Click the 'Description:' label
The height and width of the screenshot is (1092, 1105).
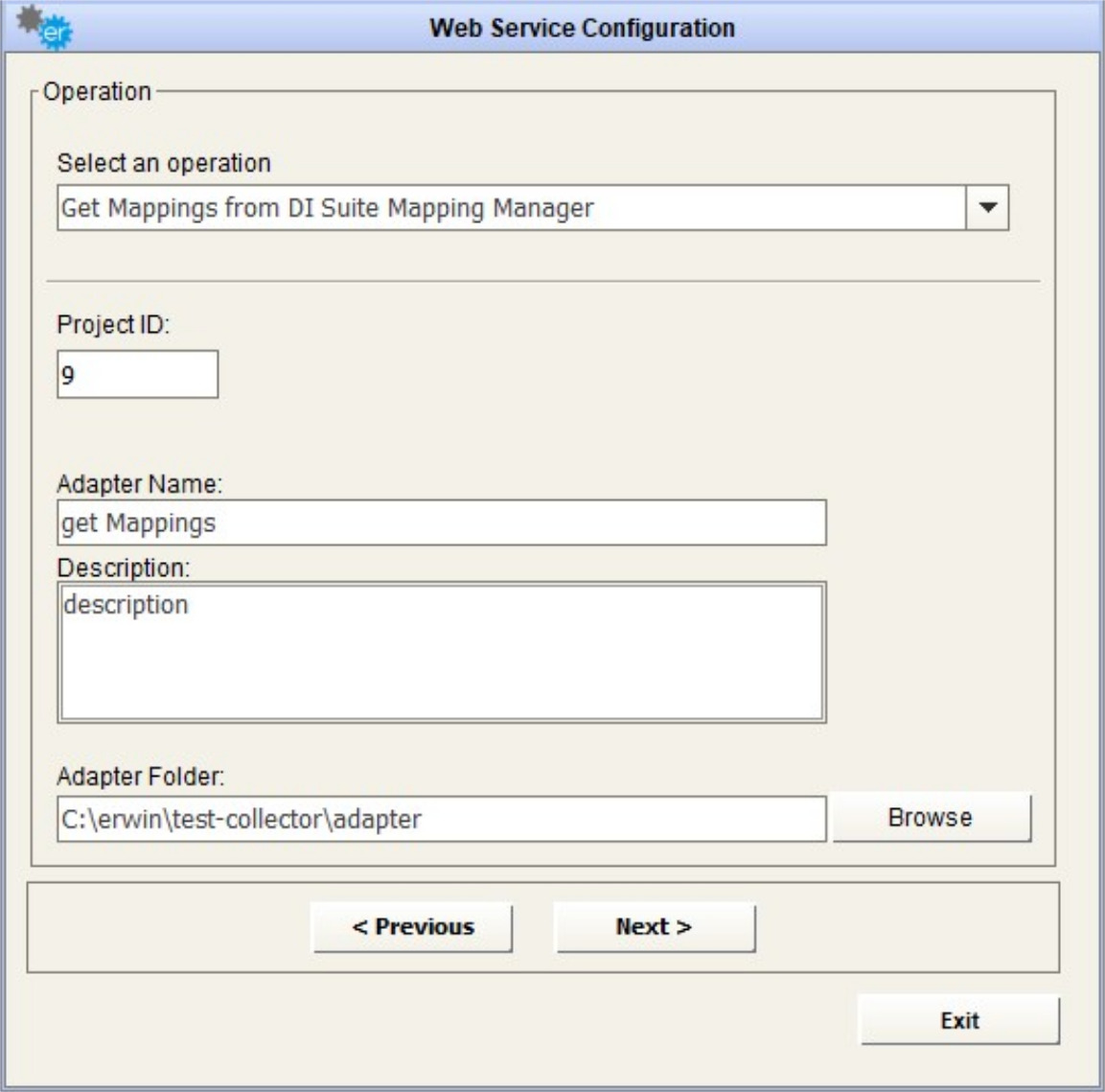pos(124,568)
